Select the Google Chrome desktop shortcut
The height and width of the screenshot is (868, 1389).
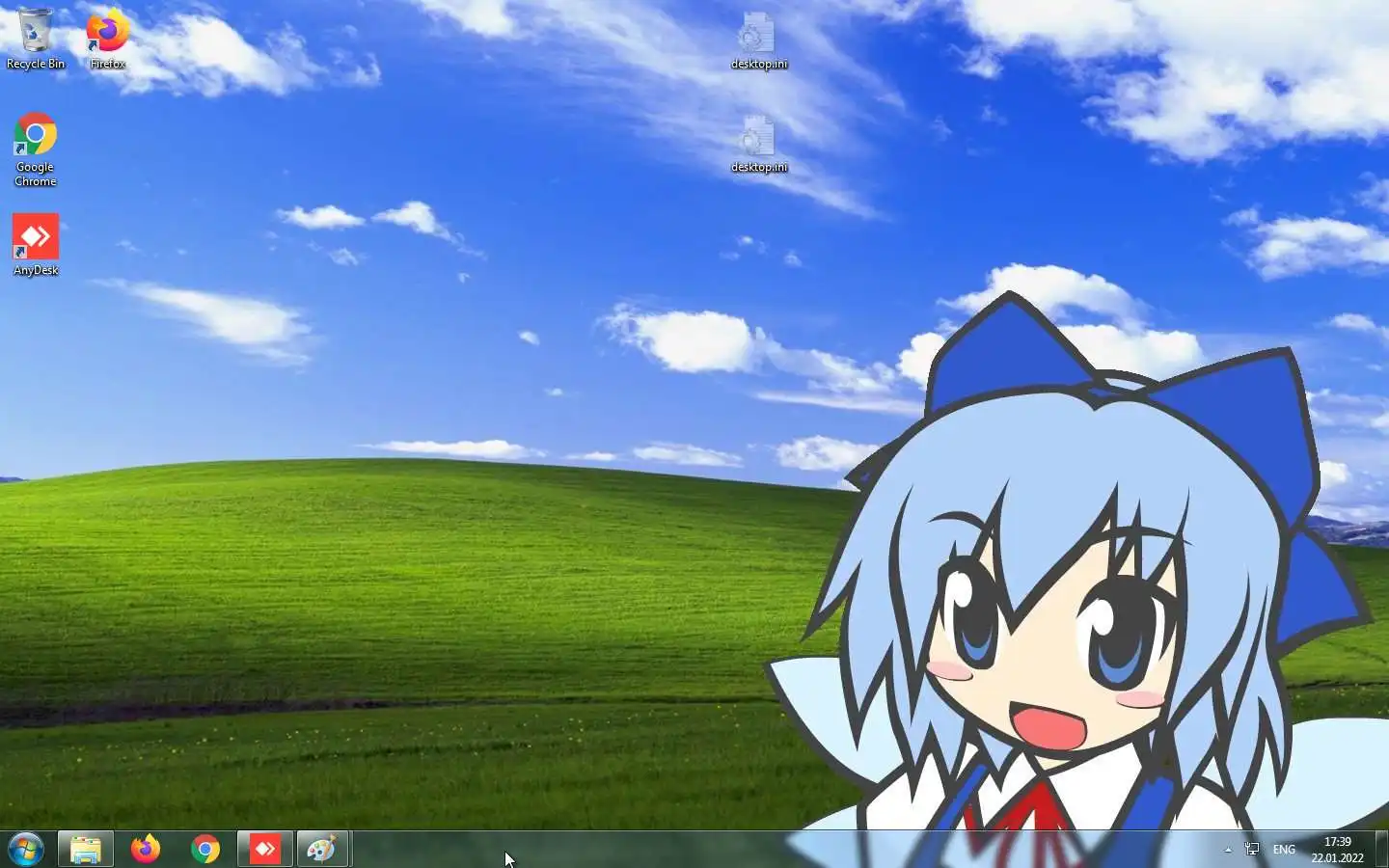[x=36, y=149]
